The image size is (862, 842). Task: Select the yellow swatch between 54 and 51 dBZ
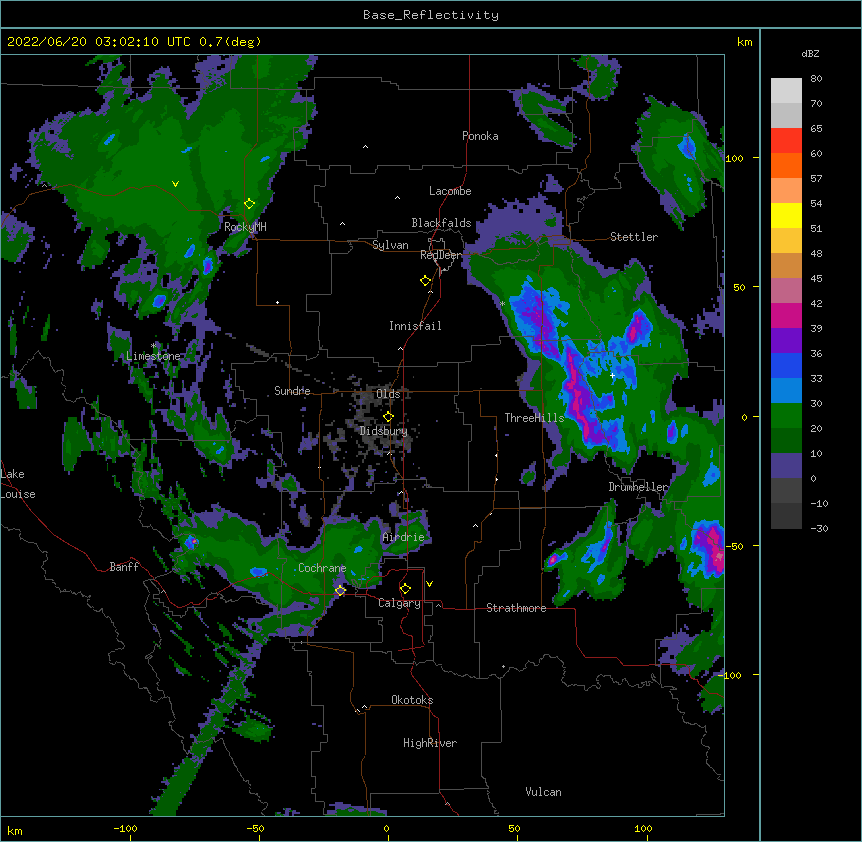(x=786, y=215)
